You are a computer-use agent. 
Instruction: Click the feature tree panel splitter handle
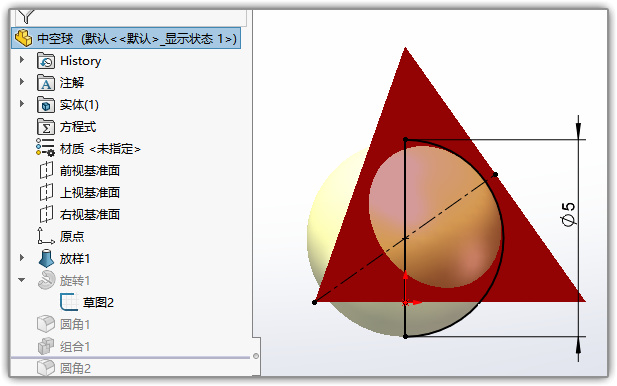tap(256, 356)
